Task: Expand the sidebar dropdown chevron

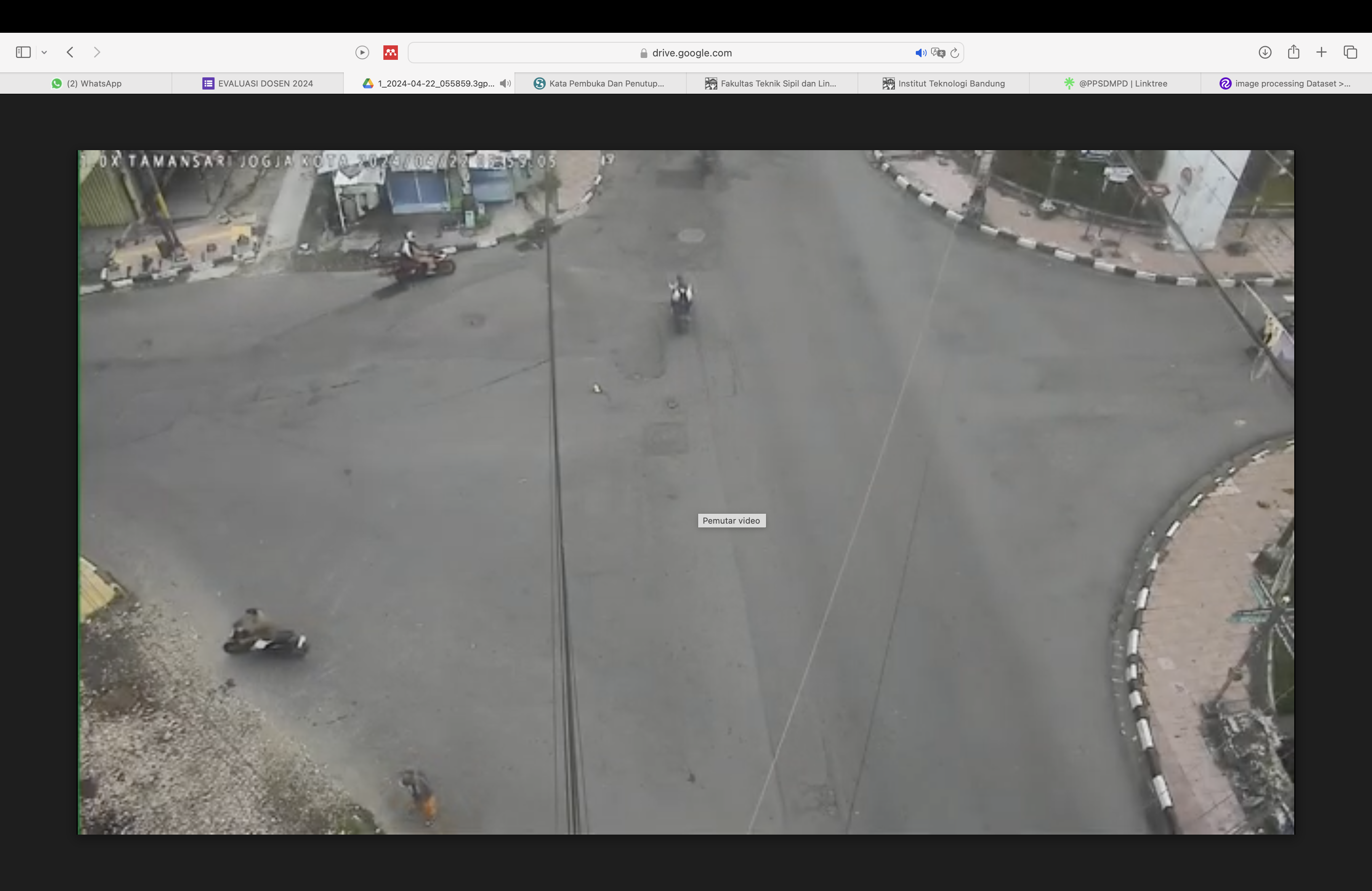Action: click(44, 53)
